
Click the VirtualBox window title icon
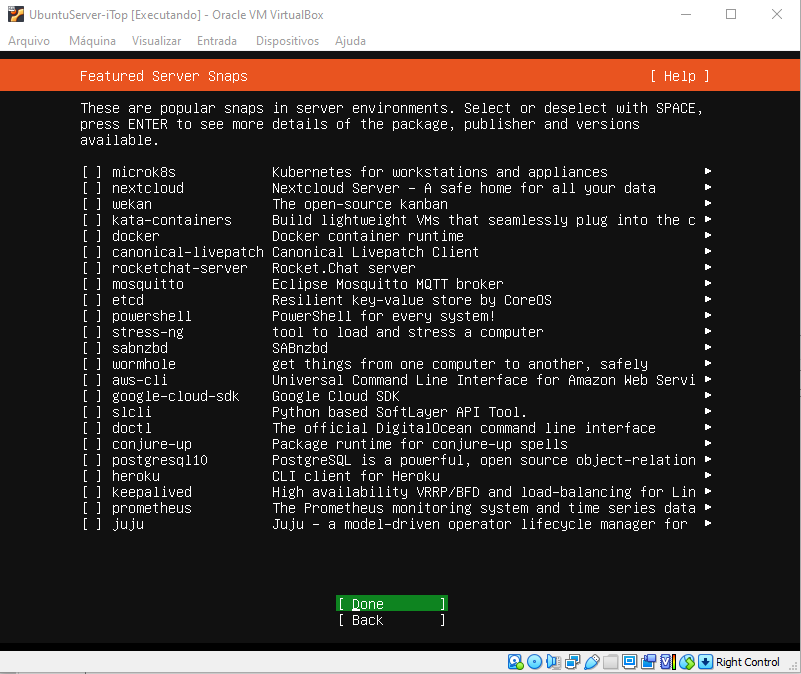click(x=16, y=14)
